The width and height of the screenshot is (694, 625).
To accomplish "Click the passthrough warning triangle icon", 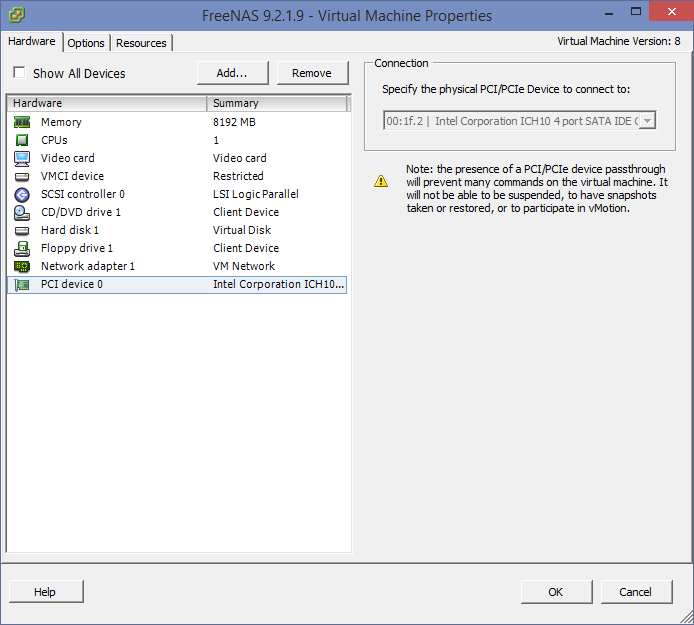I will click(x=381, y=181).
